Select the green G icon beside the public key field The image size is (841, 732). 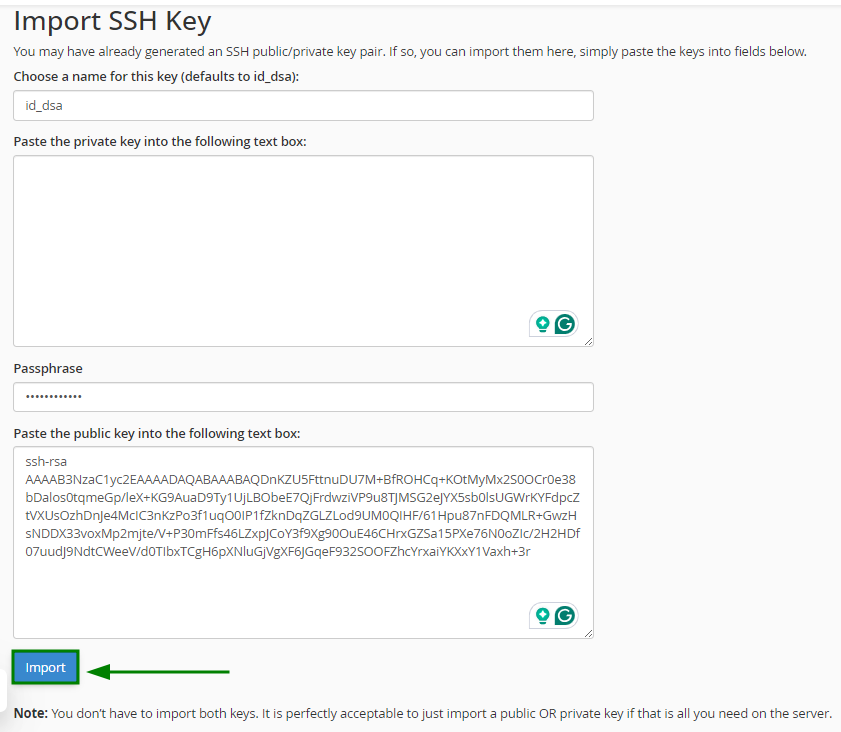(565, 615)
